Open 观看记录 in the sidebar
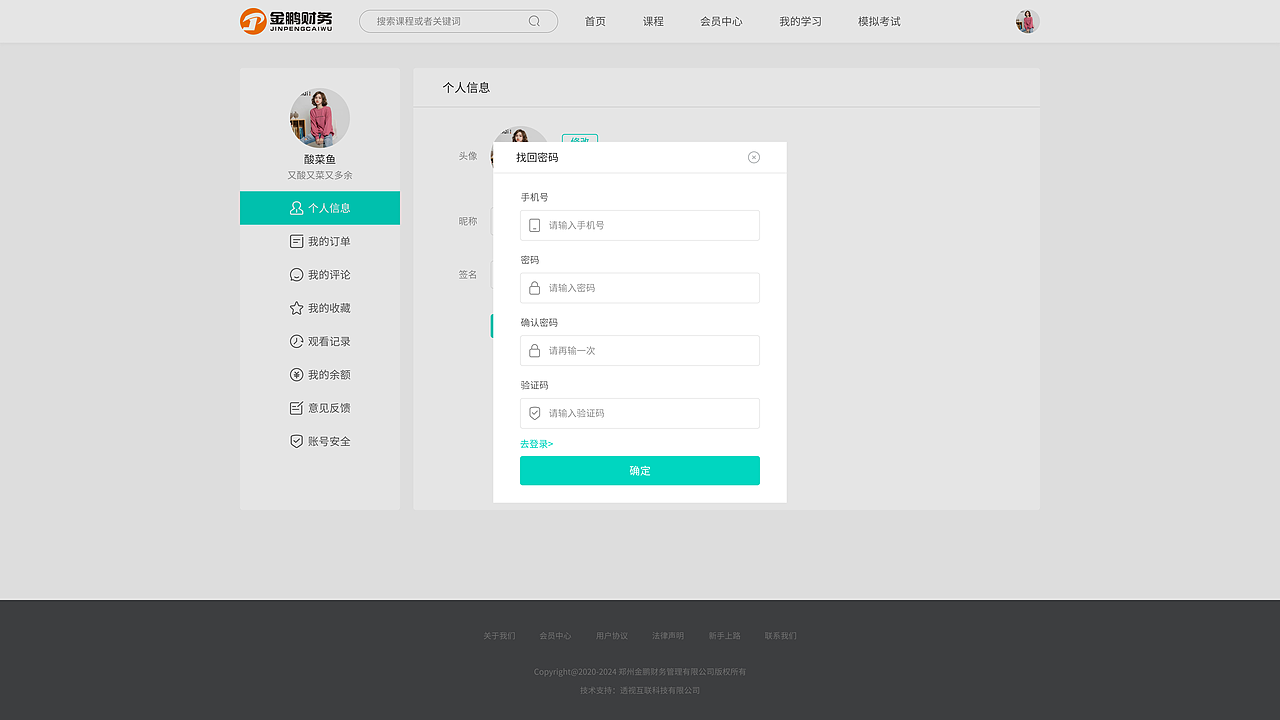This screenshot has width=1280, height=720. 320,341
